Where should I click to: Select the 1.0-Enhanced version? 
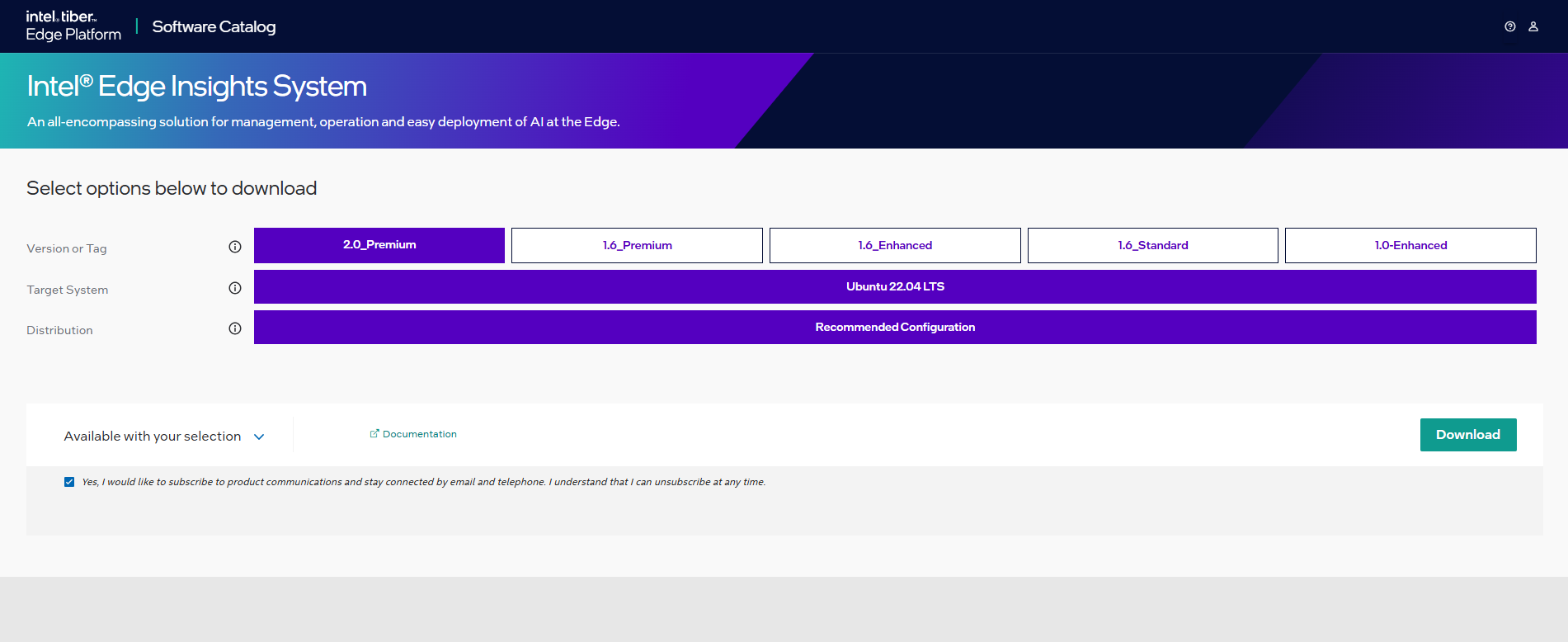coord(1410,245)
